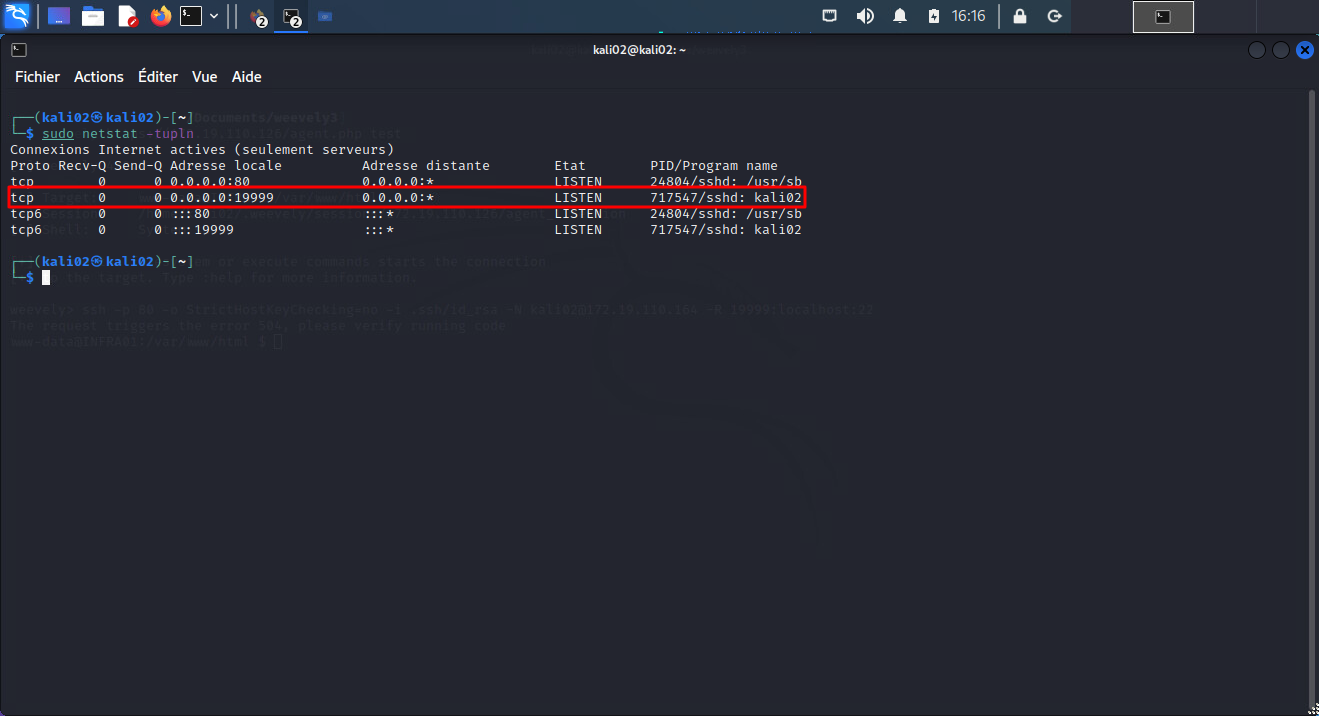Open the Kali applications menu
Screen dimensions: 1319x716
tap(17, 16)
